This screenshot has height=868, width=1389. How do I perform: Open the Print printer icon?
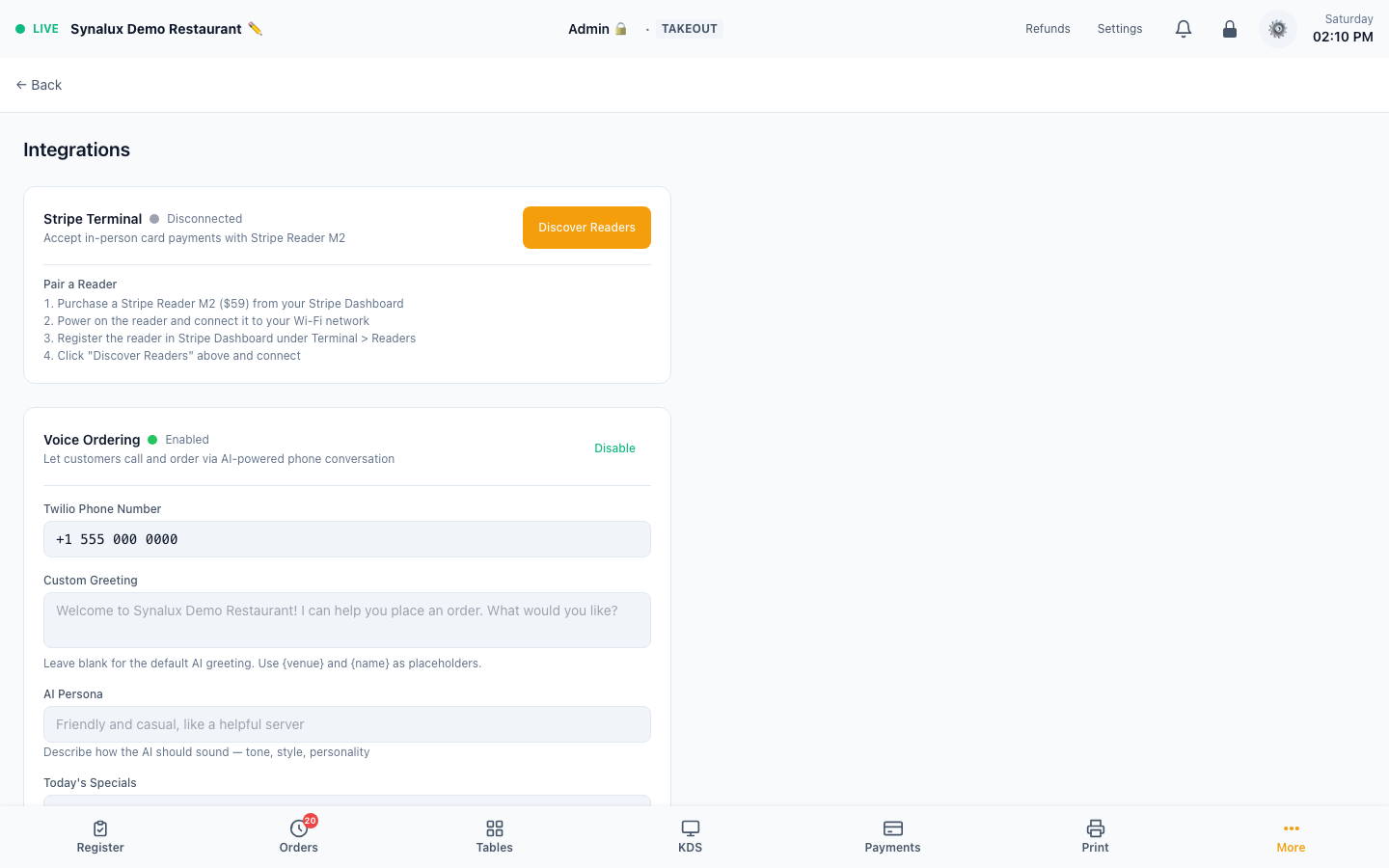[1096, 828]
